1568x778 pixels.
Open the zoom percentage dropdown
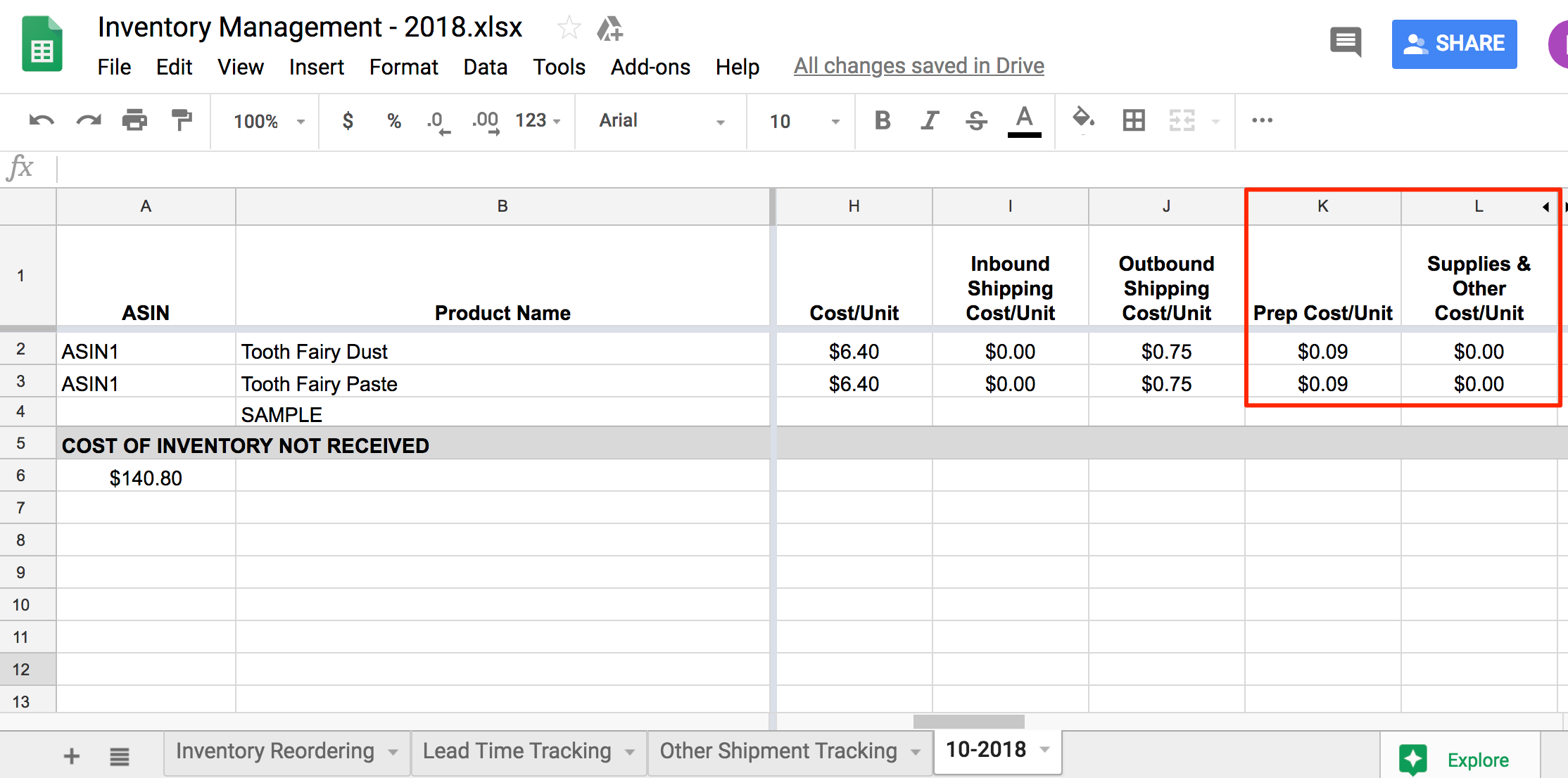(265, 120)
